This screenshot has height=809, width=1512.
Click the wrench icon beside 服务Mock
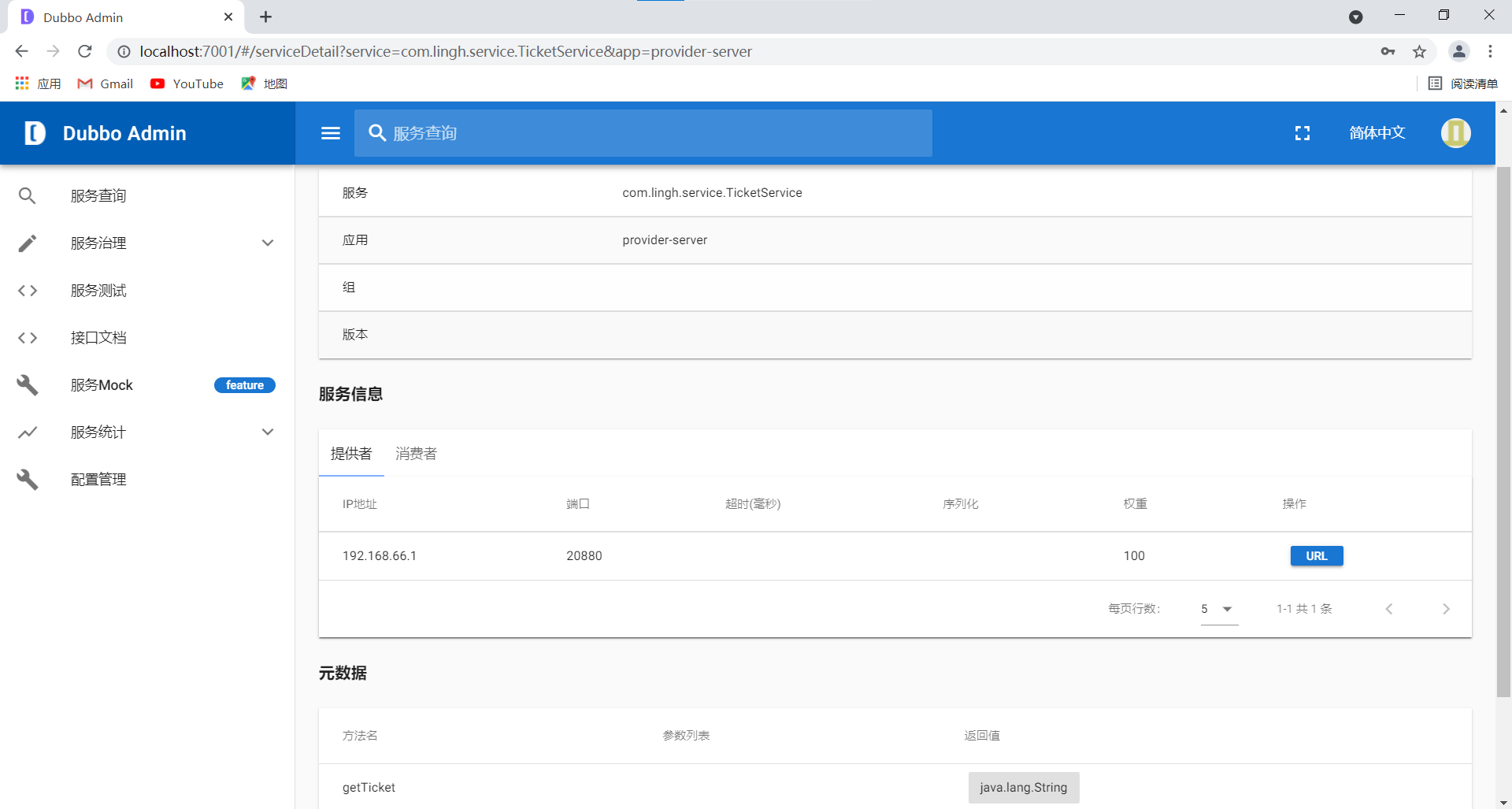[x=28, y=385]
